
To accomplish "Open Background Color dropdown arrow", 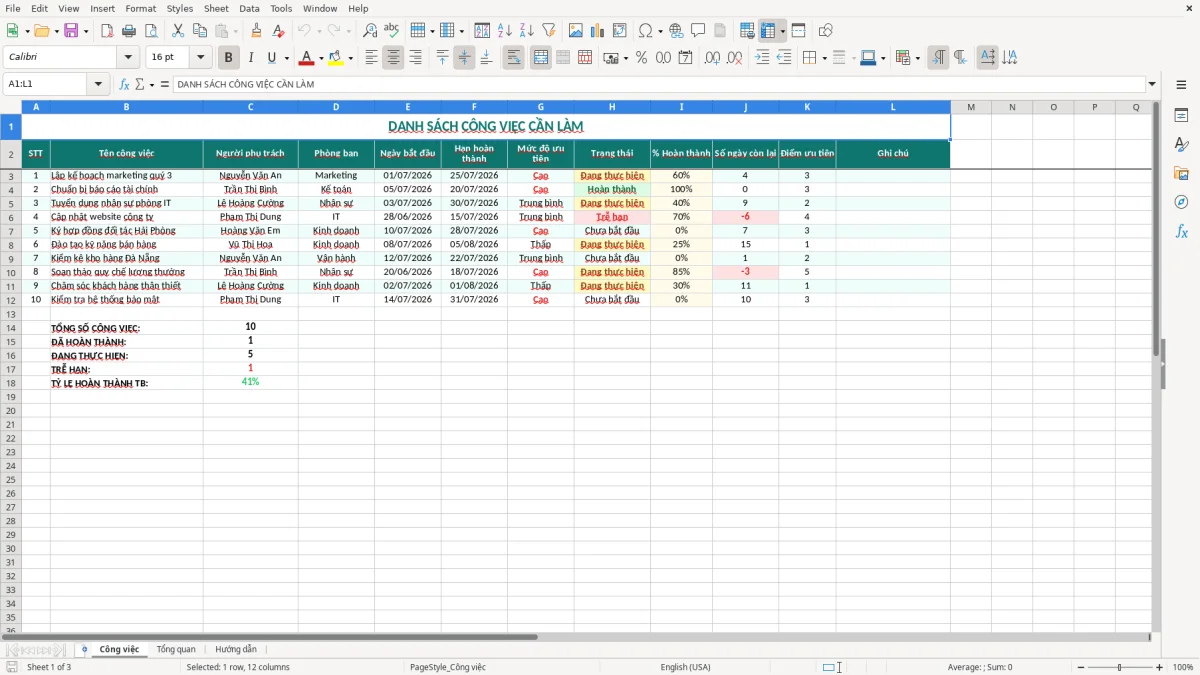I will pyautogui.click(x=350, y=58).
